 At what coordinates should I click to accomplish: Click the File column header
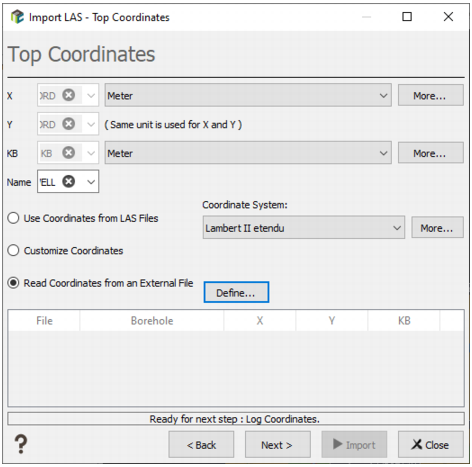pyautogui.click(x=44, y=321)
